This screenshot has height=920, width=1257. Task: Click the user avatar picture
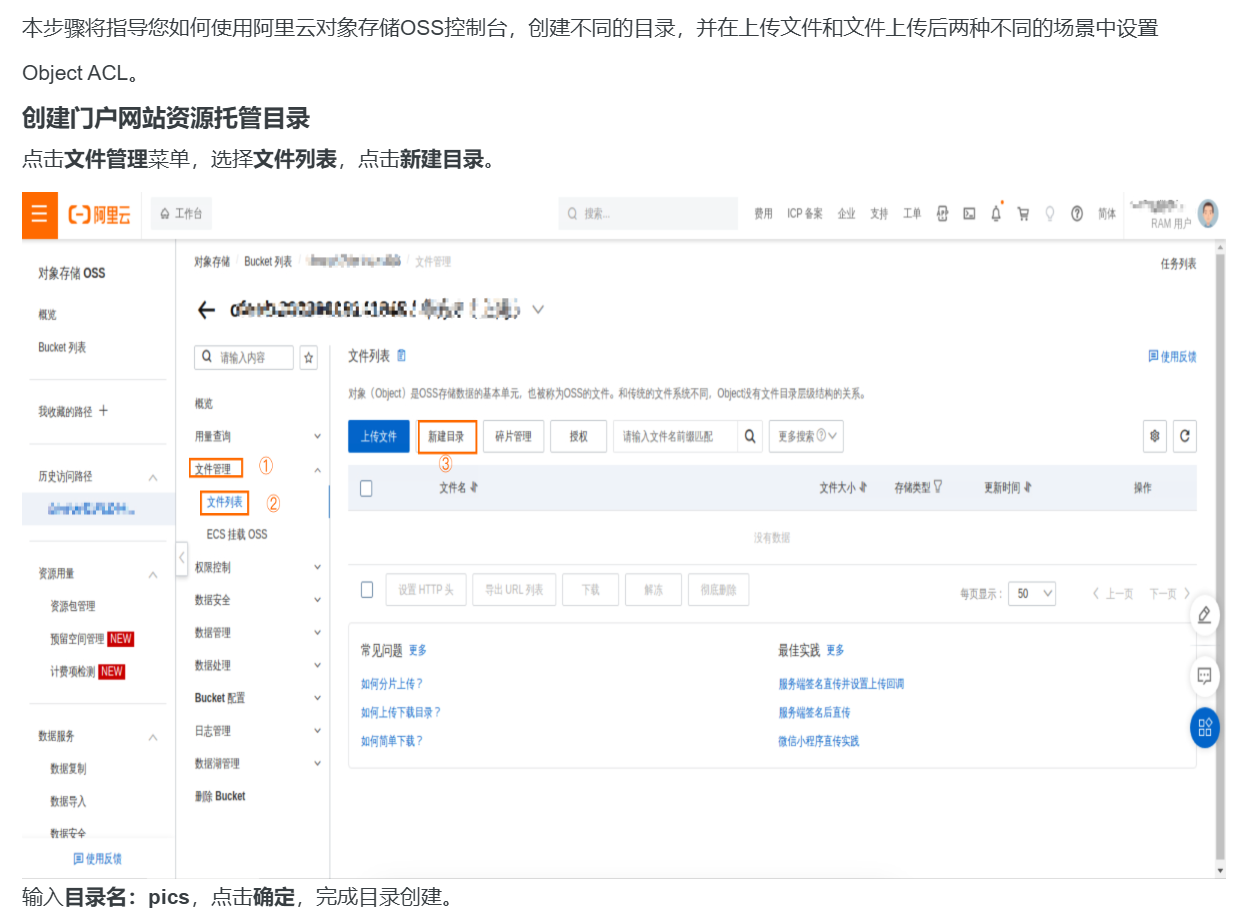tap(1208, 213)
